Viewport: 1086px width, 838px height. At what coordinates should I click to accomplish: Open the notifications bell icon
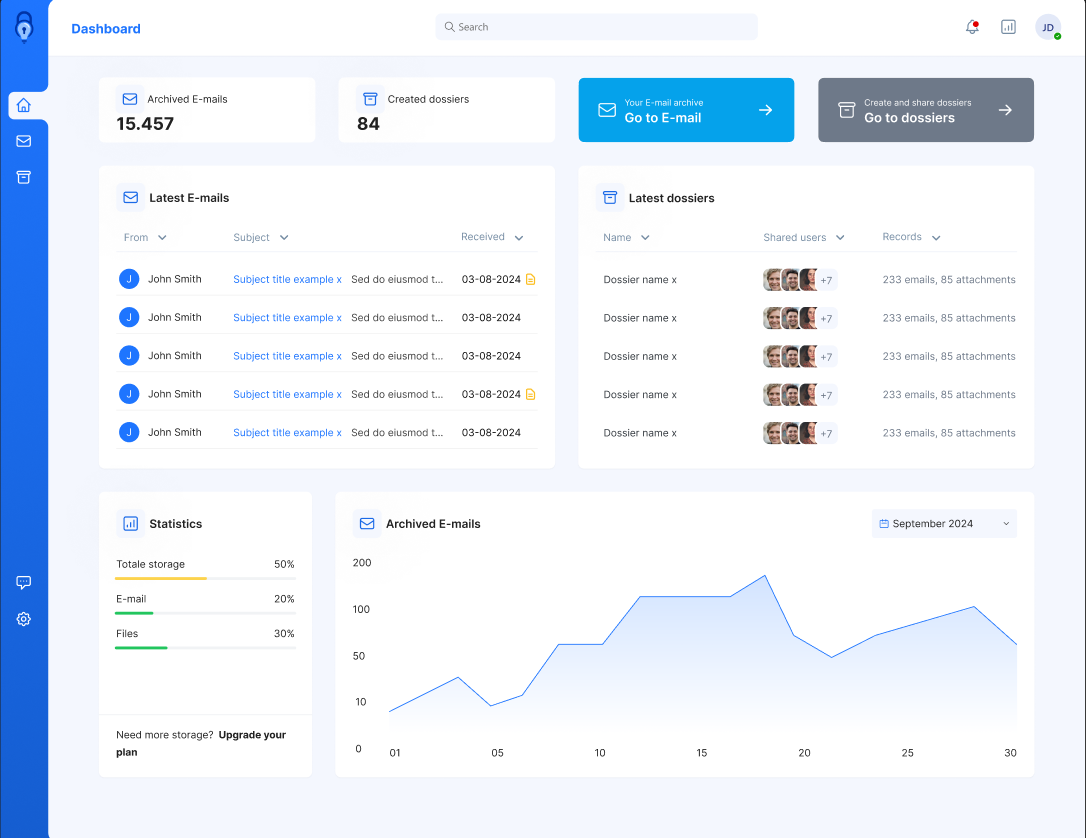[x=972, y=27]
